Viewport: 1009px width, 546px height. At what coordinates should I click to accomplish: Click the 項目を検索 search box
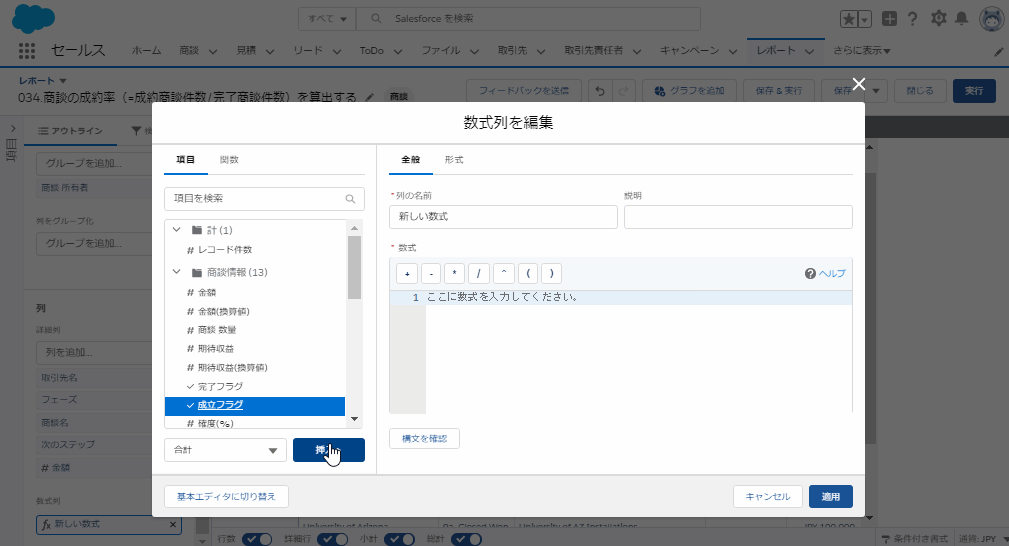264,199
